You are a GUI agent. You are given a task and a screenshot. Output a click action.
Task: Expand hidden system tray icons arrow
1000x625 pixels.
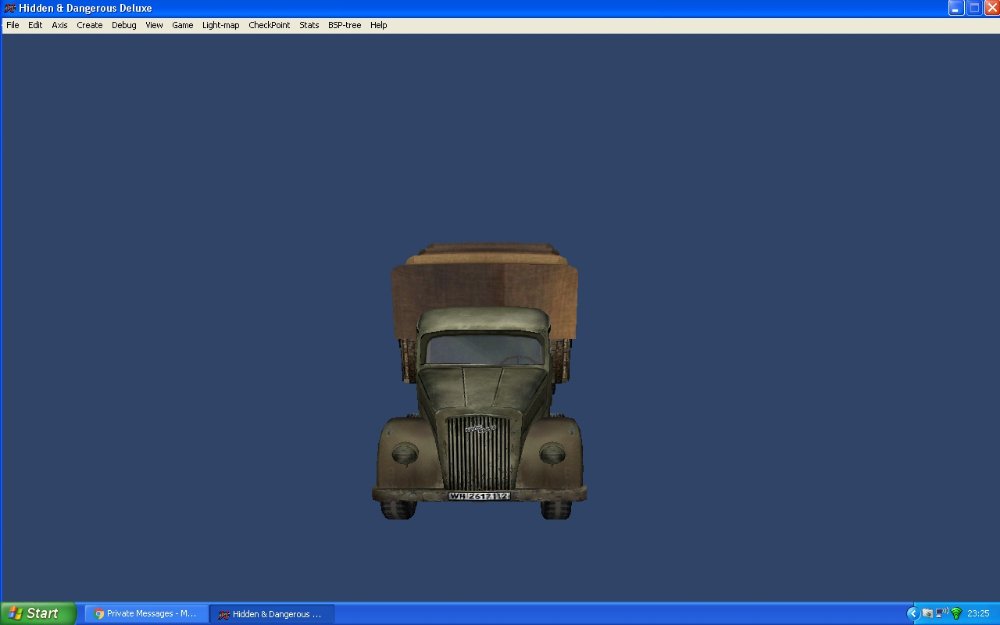coord(912,614)
